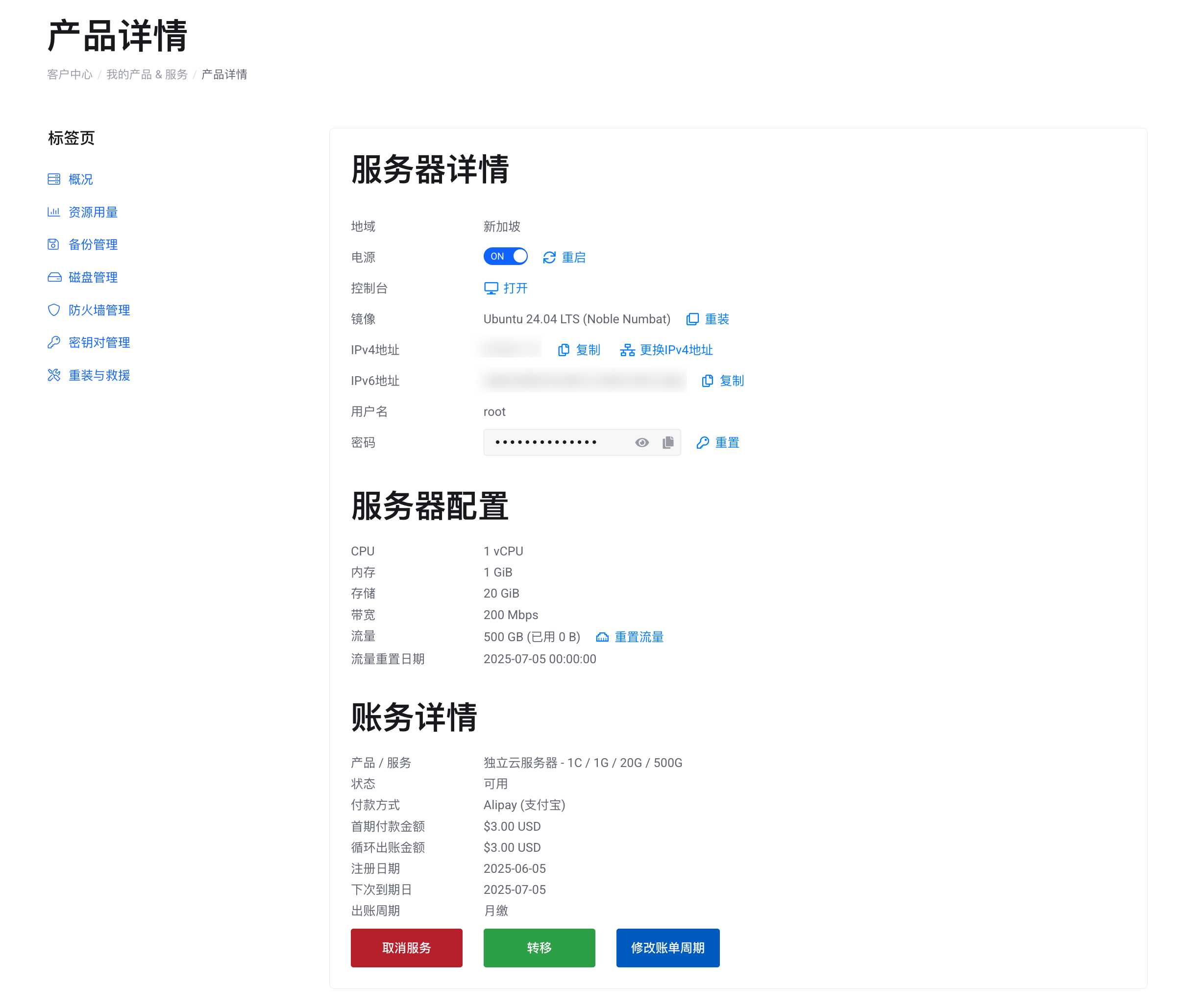The height and width of the screenshot is (1008, 1179).
Task: Click the 重装 reinstall image link
Action: (717, 319)
